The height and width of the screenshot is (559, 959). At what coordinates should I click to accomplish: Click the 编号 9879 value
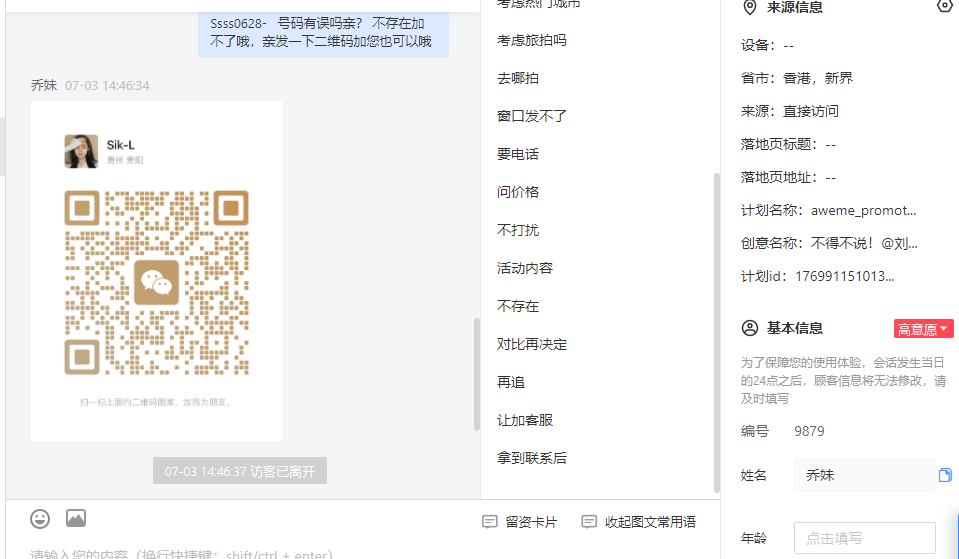809,431
